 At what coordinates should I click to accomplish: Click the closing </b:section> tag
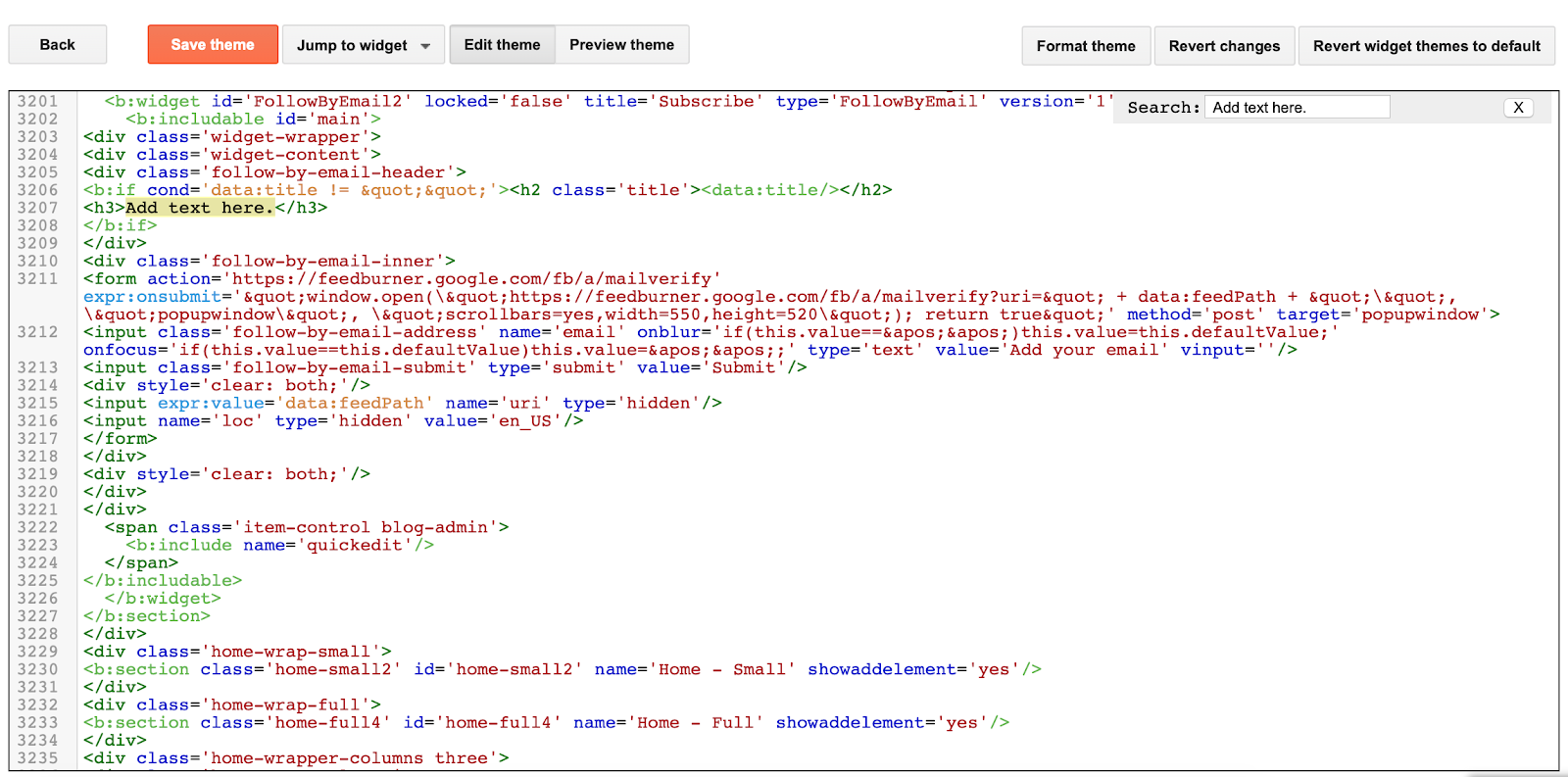click(x=147, y=616)
